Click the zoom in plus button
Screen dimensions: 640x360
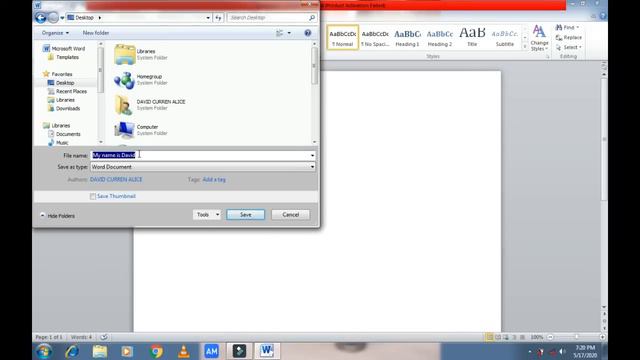[602, 337]
